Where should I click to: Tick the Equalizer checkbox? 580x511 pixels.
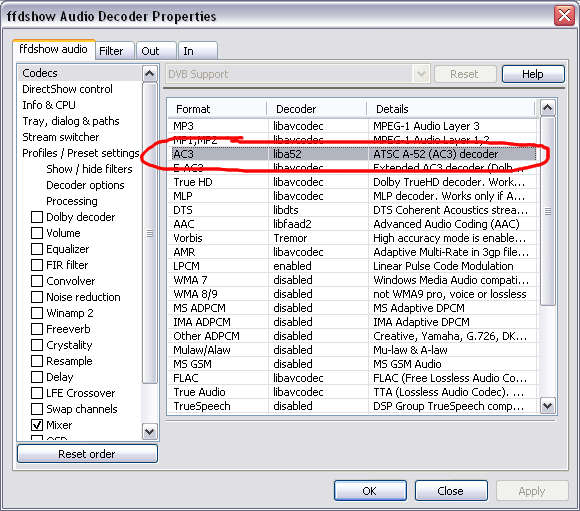pyautogui.click(x=37, y=249)
